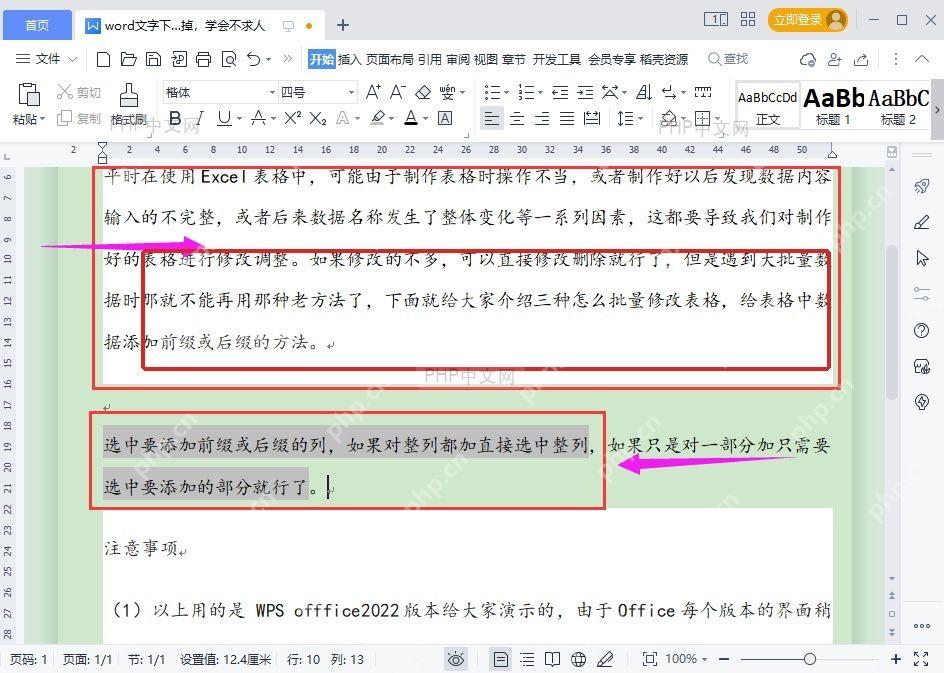Open the line spacing dropdown
The height and width of the screenshot is (673, 944).
[630, 118]
